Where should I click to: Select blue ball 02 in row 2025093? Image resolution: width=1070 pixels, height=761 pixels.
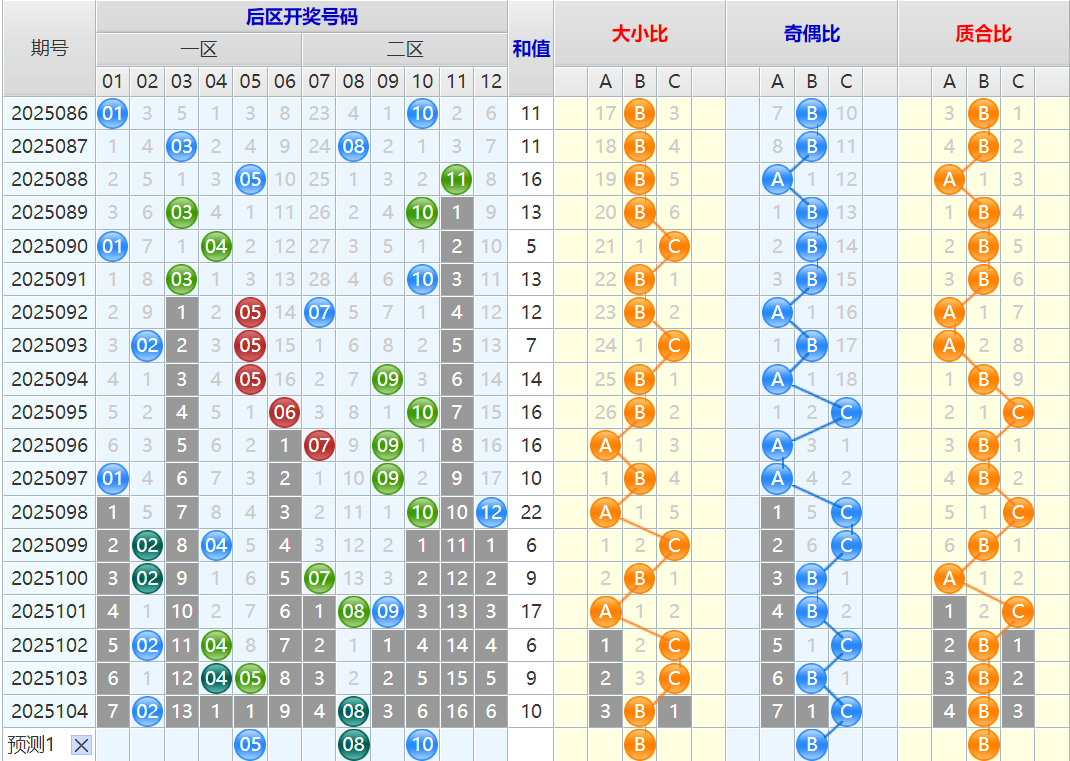coord(147,345)
